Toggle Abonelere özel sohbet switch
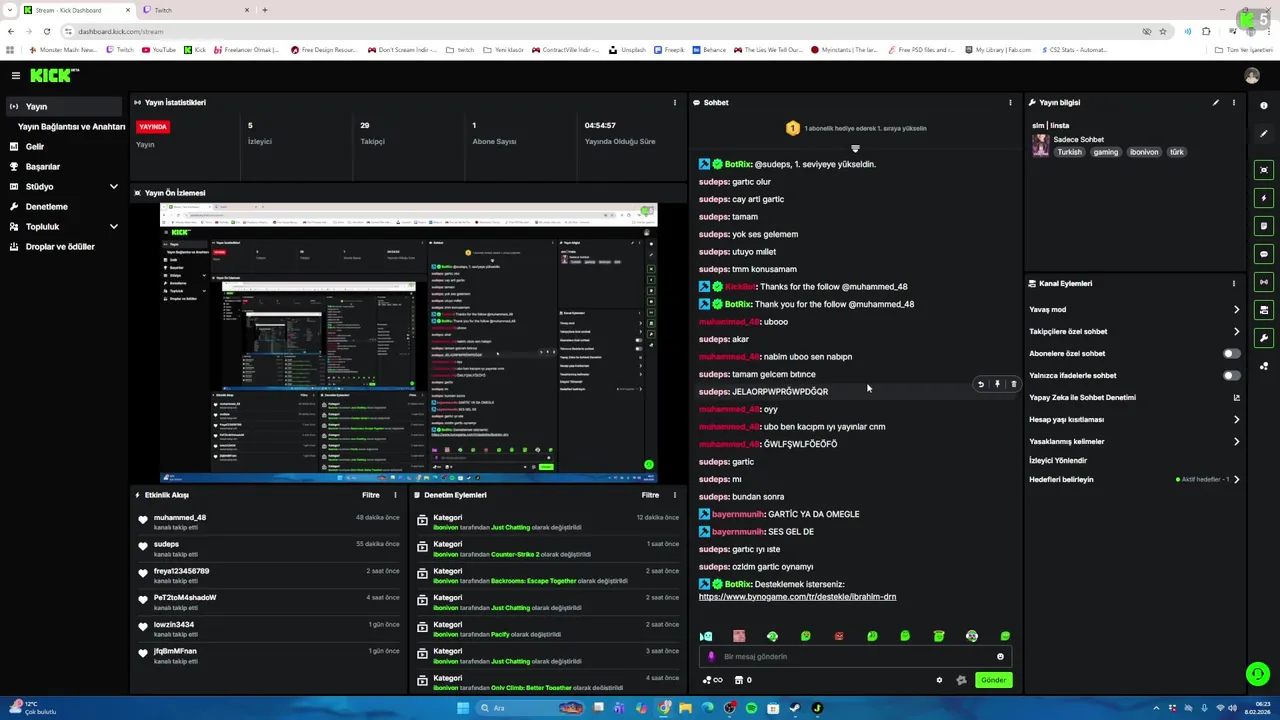1280x720 pixels. coord(1231,353)
